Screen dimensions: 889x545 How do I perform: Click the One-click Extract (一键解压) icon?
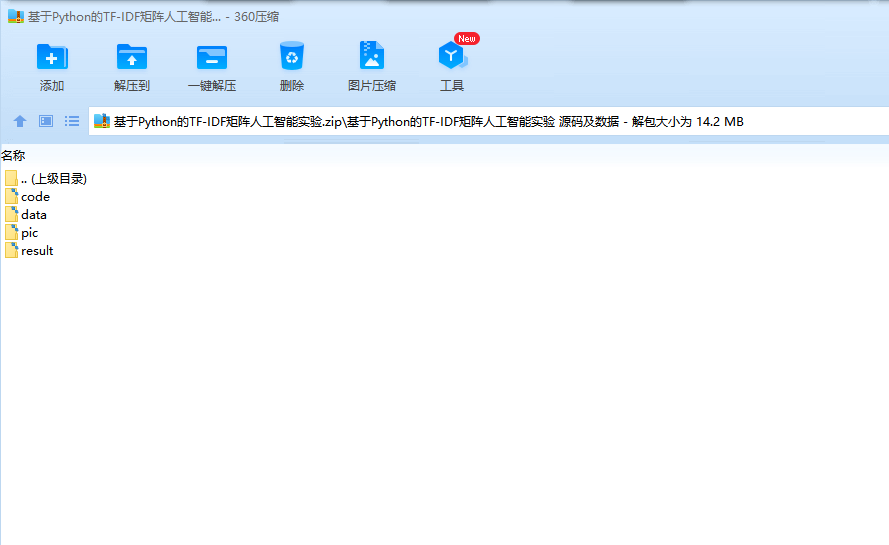click(211, 57)
